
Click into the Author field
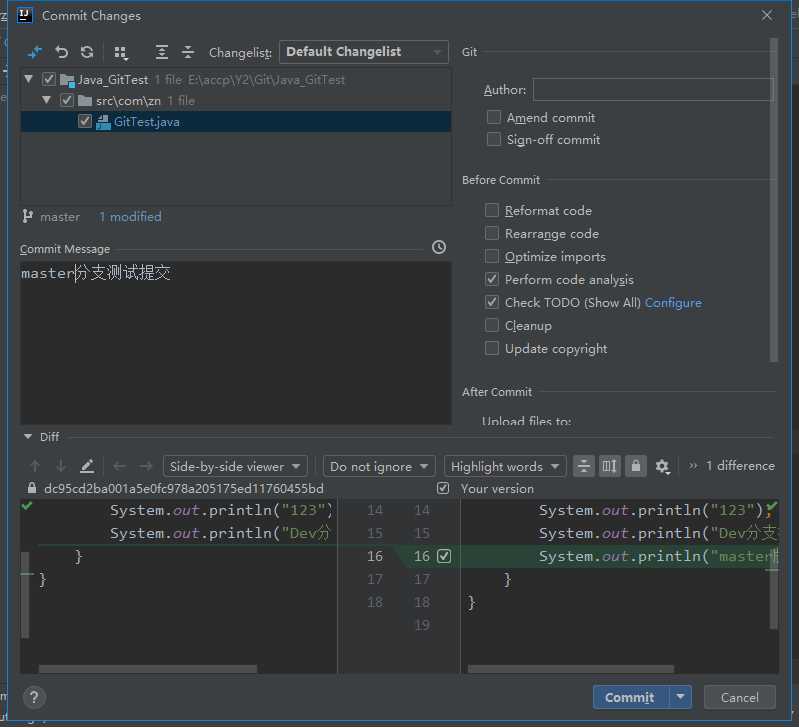(653, 90)
